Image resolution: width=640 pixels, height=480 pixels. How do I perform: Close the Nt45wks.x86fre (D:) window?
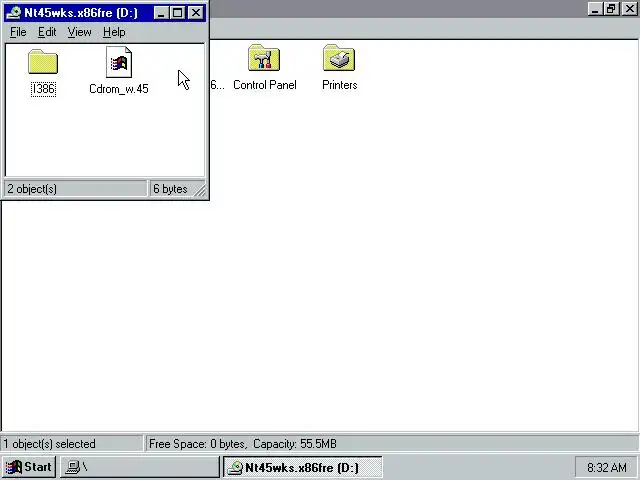(x=196, y=13)
